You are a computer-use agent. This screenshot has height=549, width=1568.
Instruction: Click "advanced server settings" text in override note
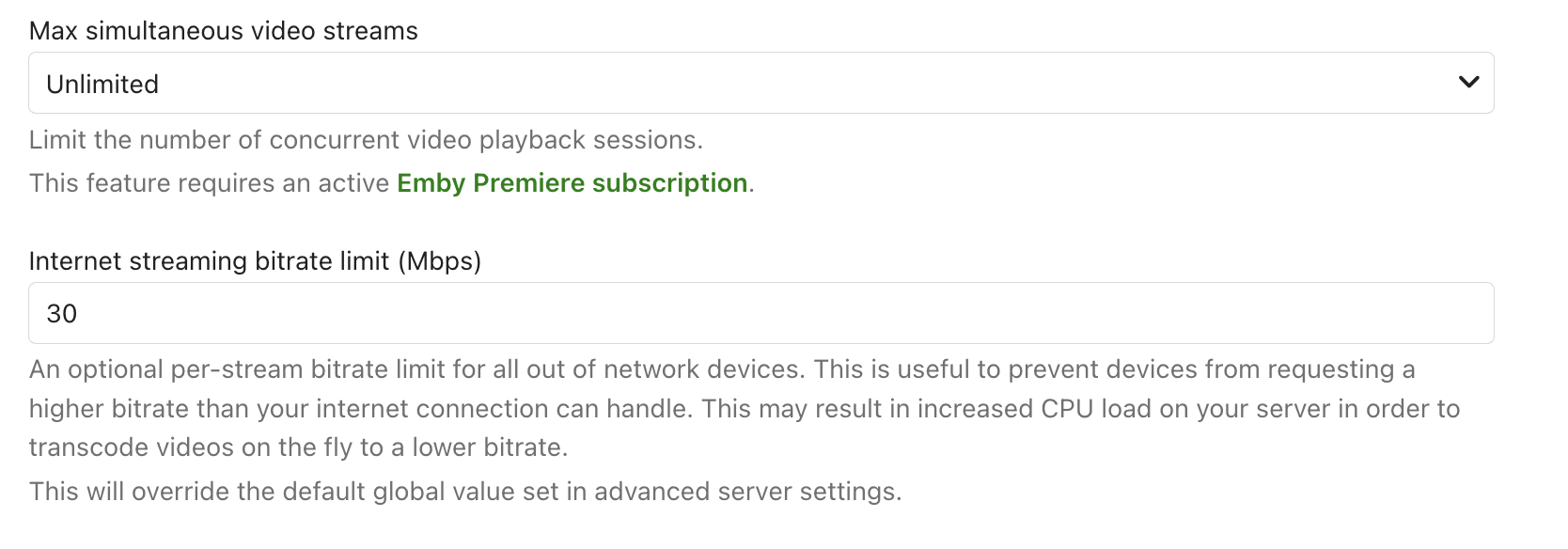point(747,492)
